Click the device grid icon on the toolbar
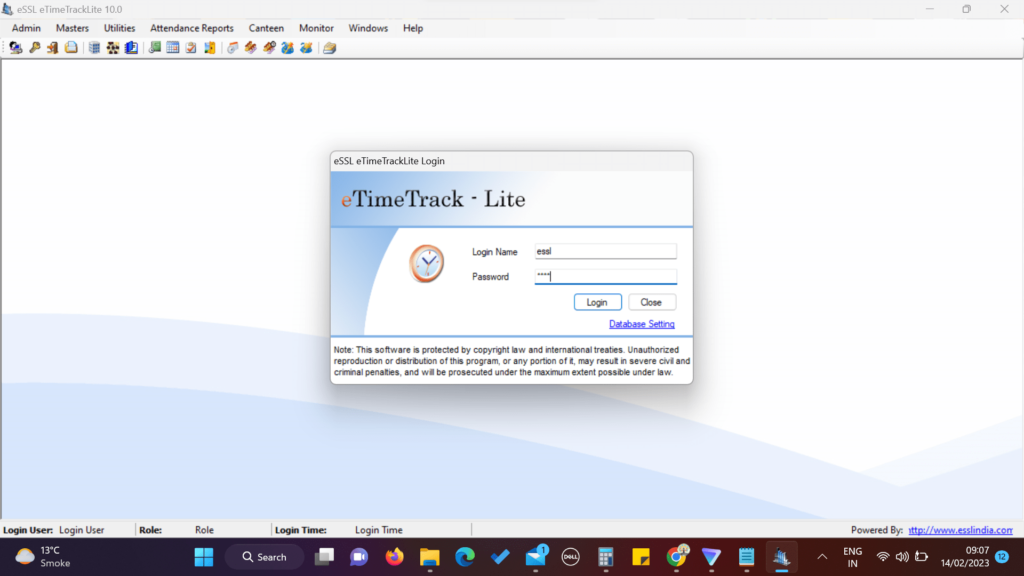Screen dimensions: 1024x576 coord(96,47)
